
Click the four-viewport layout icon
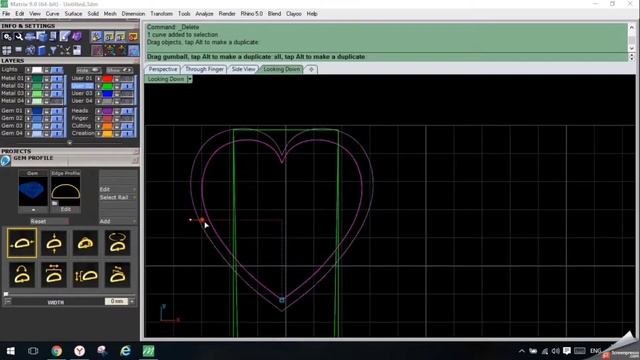7,50
